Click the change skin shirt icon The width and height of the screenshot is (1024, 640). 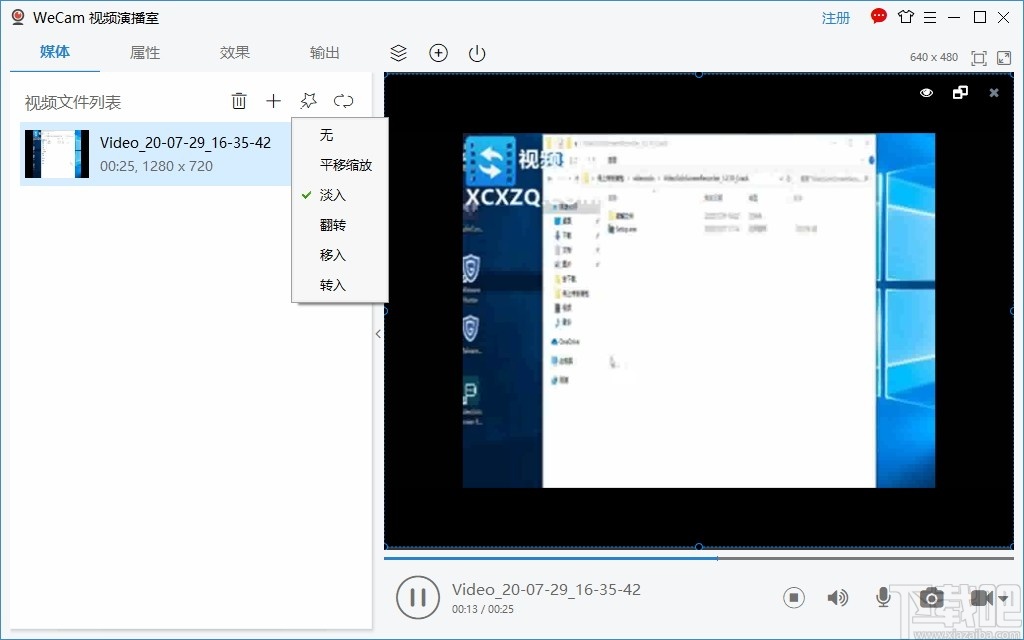906,17
